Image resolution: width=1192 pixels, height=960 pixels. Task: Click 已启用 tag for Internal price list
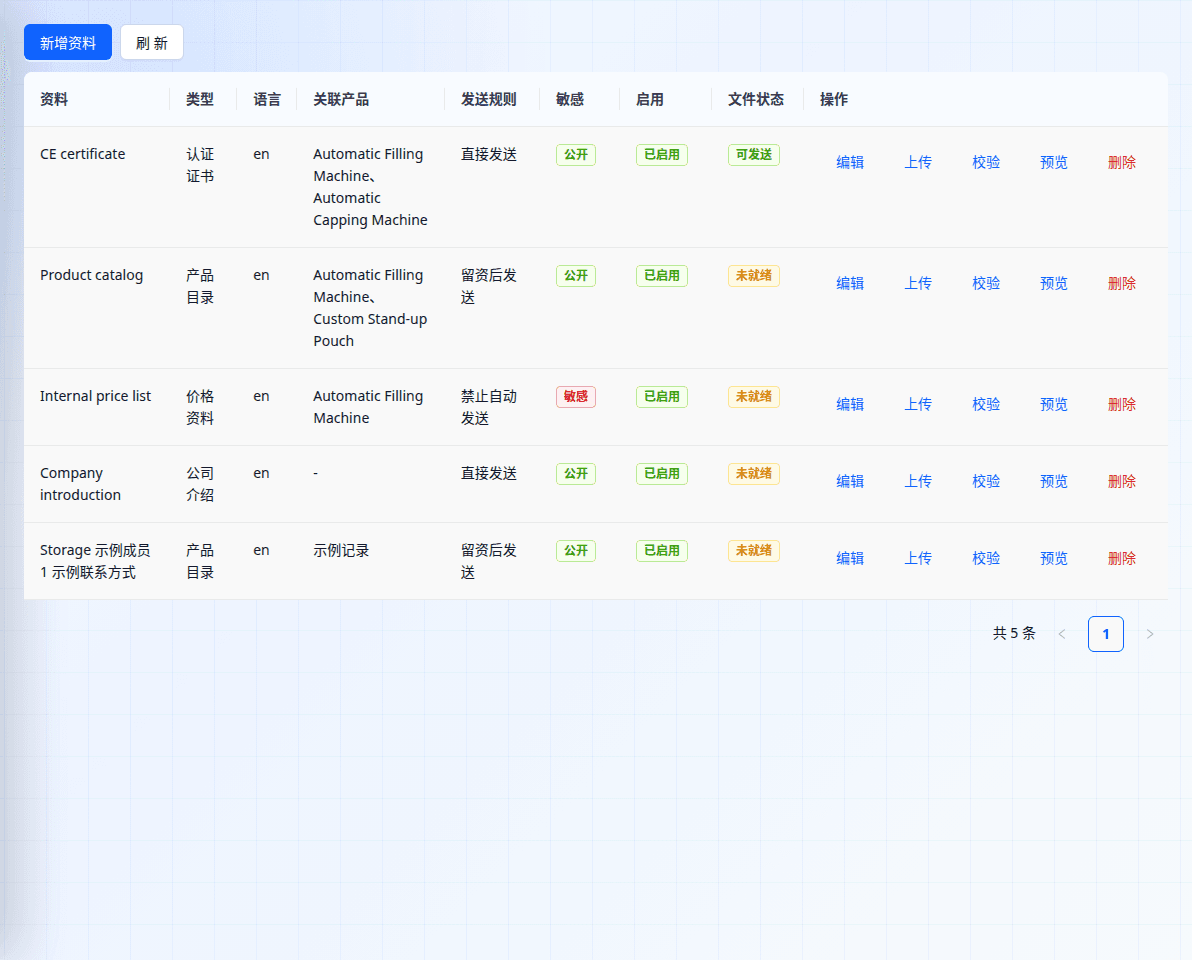pyautogui.click(x=661, y=397)
